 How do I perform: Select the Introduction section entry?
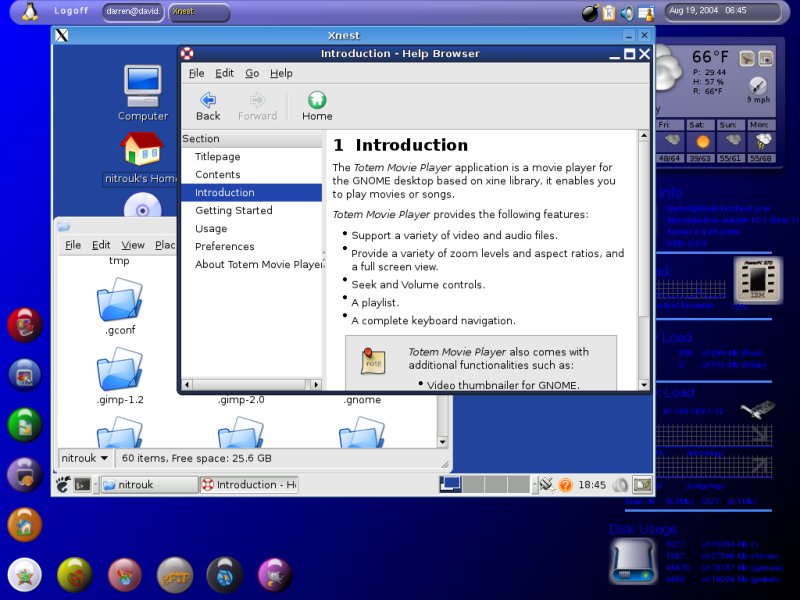[252, 192]
